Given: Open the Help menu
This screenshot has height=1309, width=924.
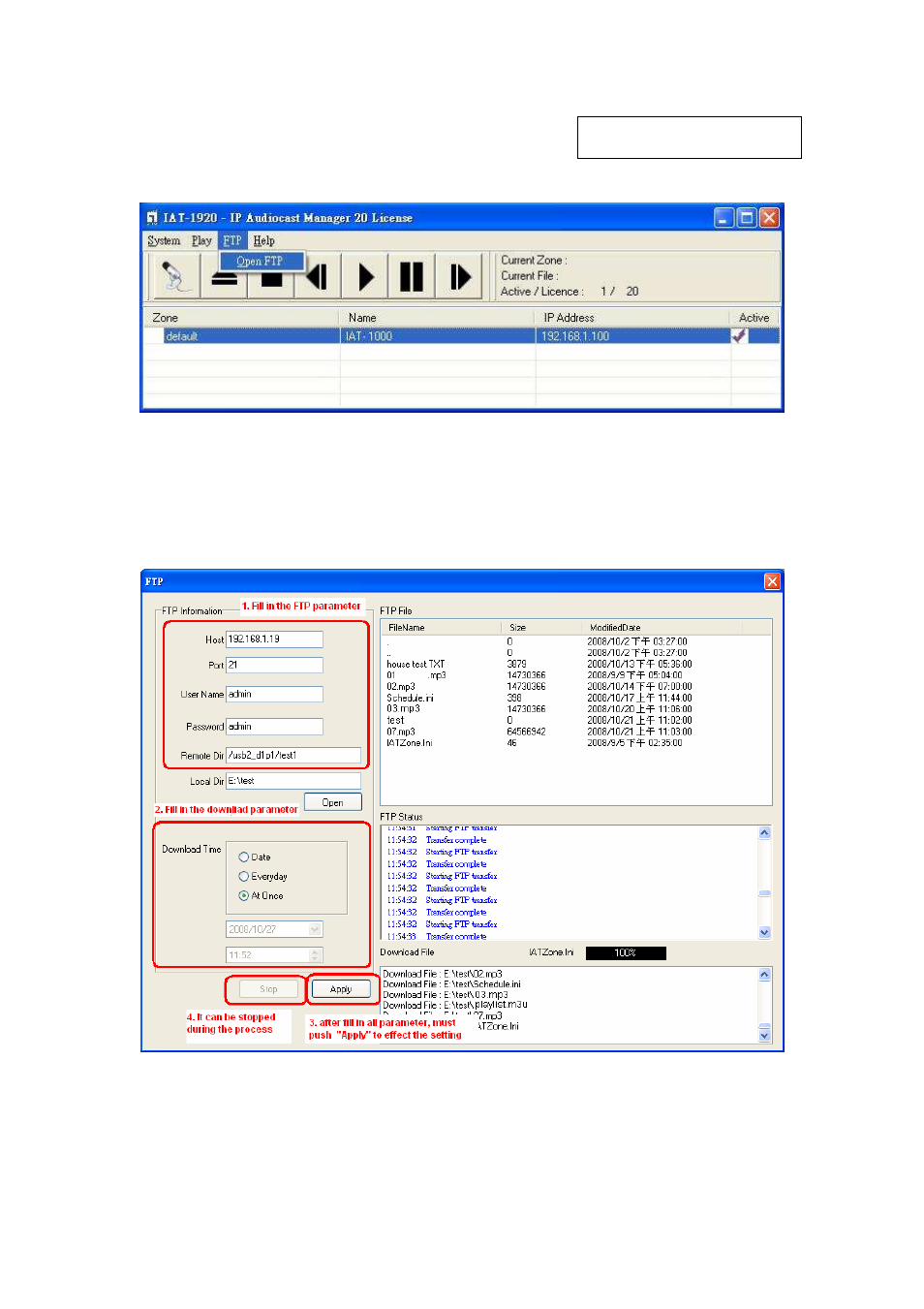Looking at the screenshot, I should pyautogui.click(x=263, y=240).
